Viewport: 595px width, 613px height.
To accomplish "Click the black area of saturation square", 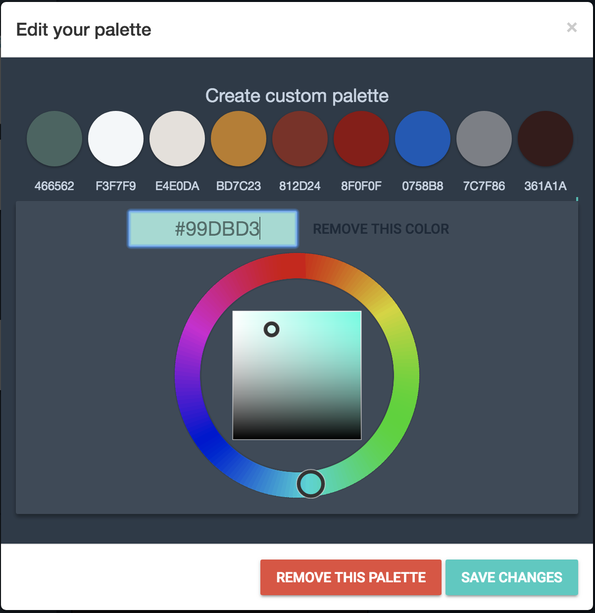I will click(297, 430).
